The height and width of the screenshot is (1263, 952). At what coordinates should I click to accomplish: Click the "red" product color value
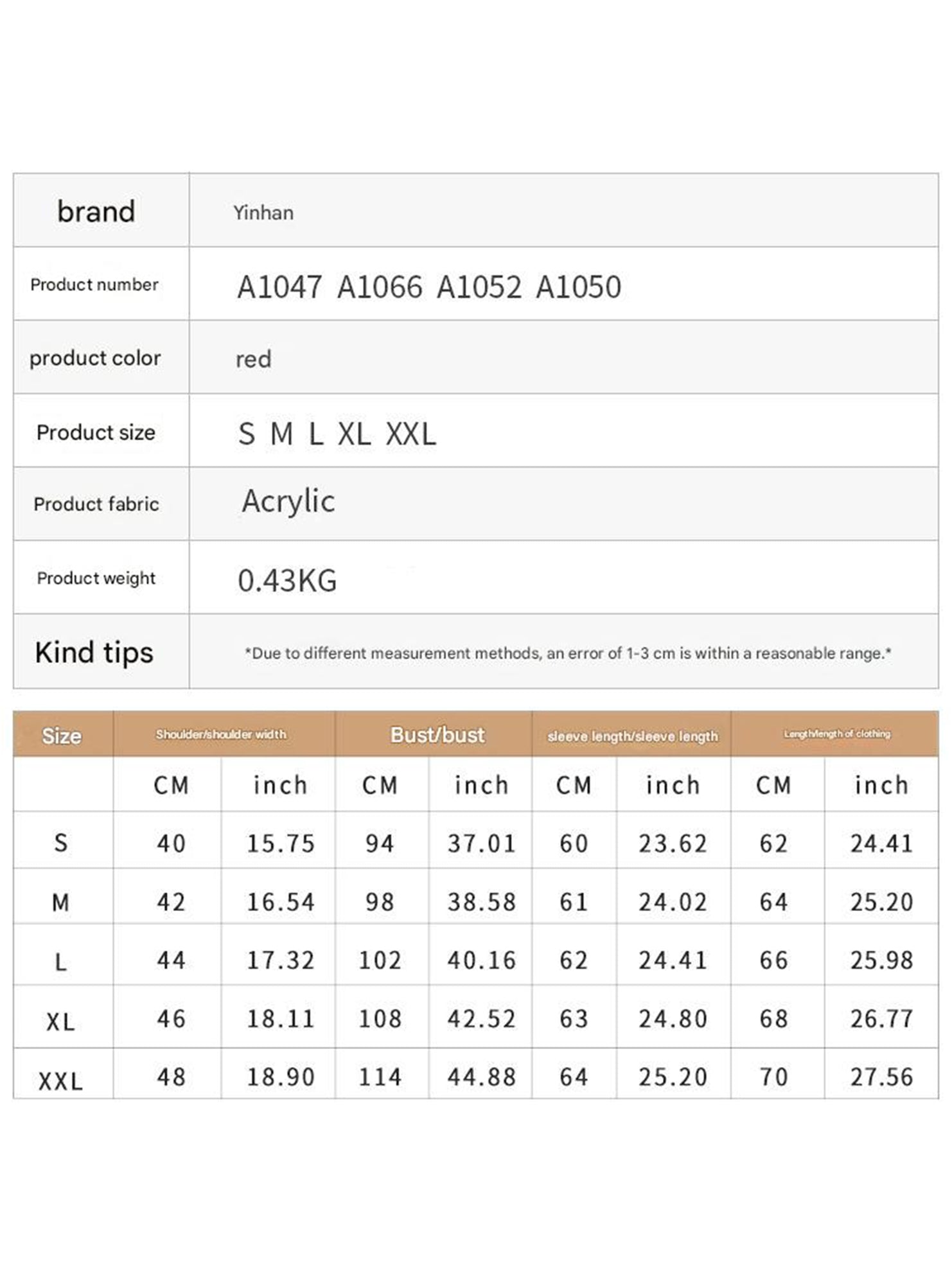click(253, 359)
